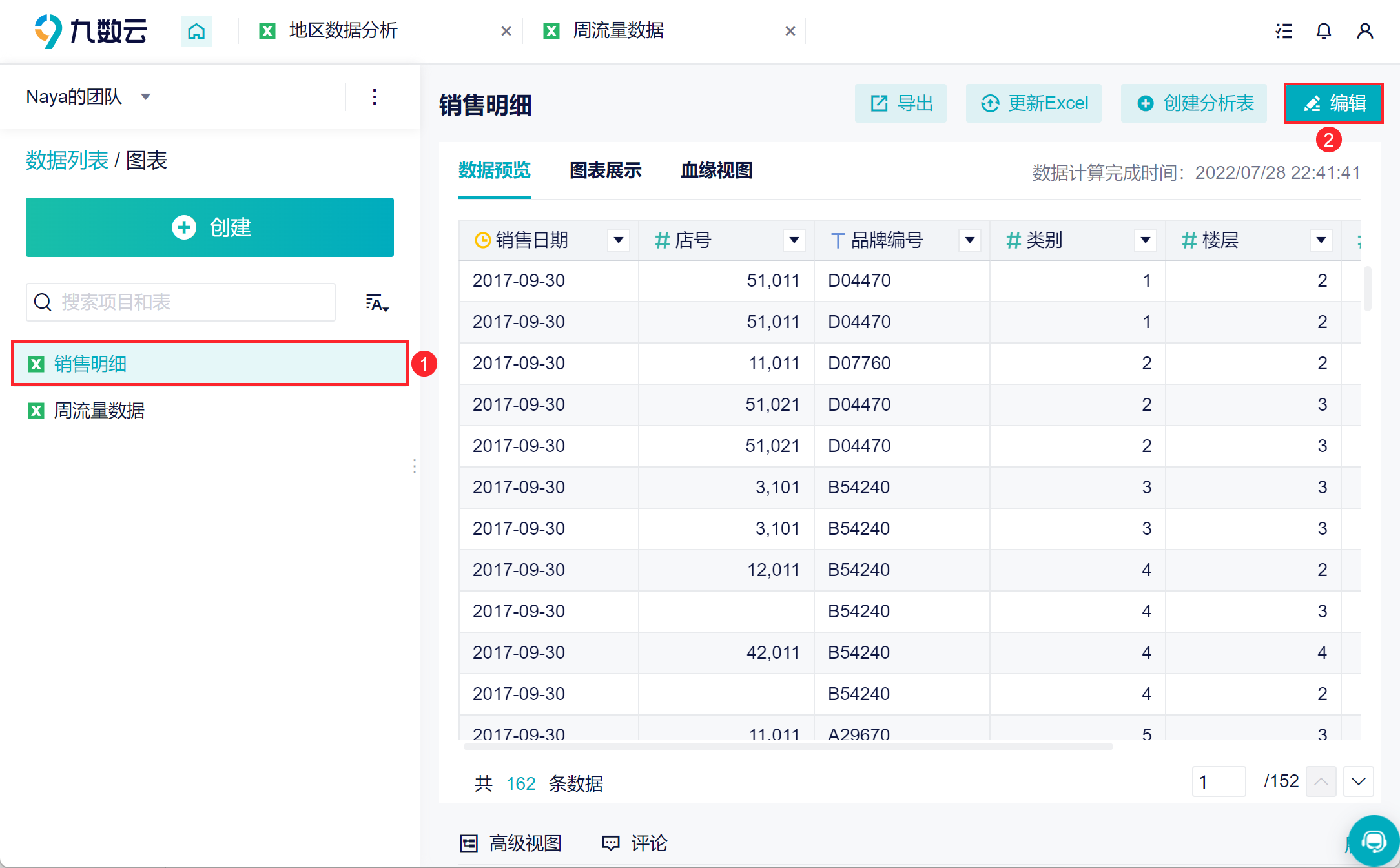This screenshot has height=868, width=1400.
Task: Open the 楼层 column dropdown arrow
Action: click(1321, 240)
